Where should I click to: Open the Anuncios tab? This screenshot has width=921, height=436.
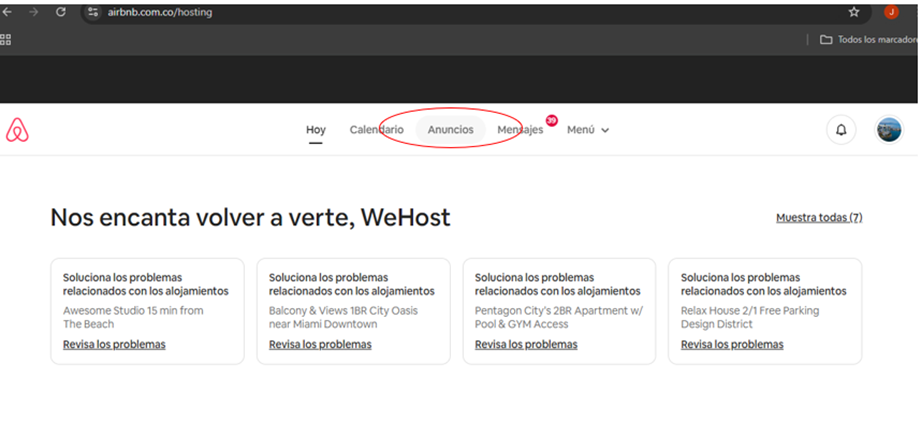tap(451, 130)
